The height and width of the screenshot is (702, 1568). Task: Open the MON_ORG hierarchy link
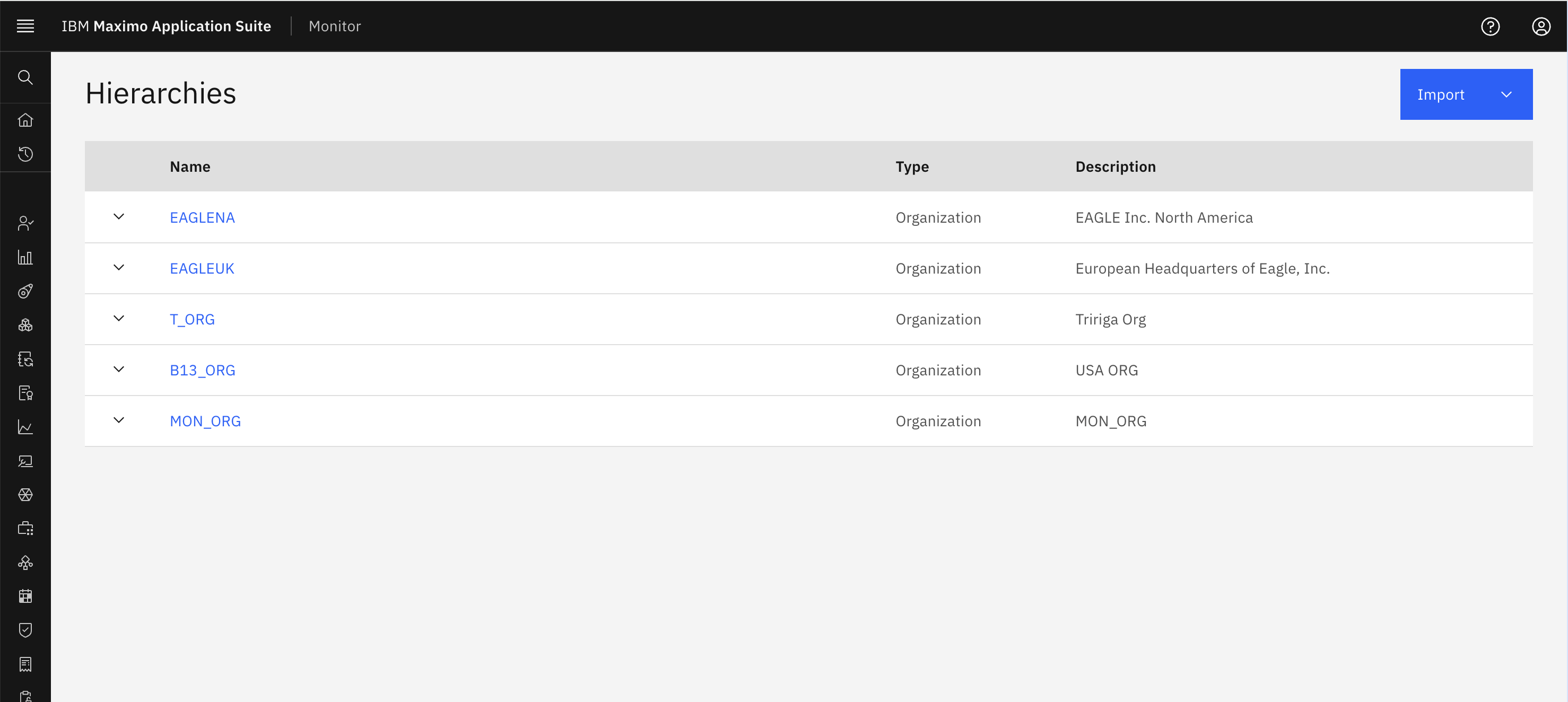[205, 421]
